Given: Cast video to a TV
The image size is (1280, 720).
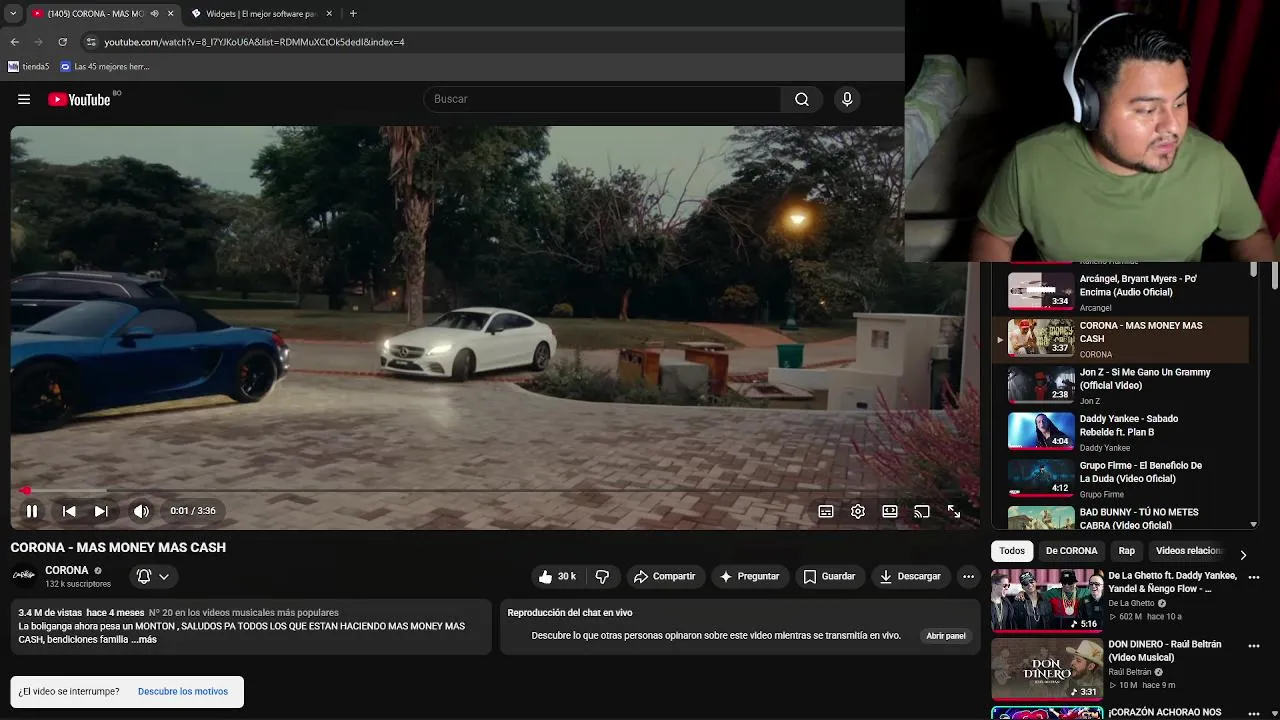Looking at the screenshot, I should [922, 511].
